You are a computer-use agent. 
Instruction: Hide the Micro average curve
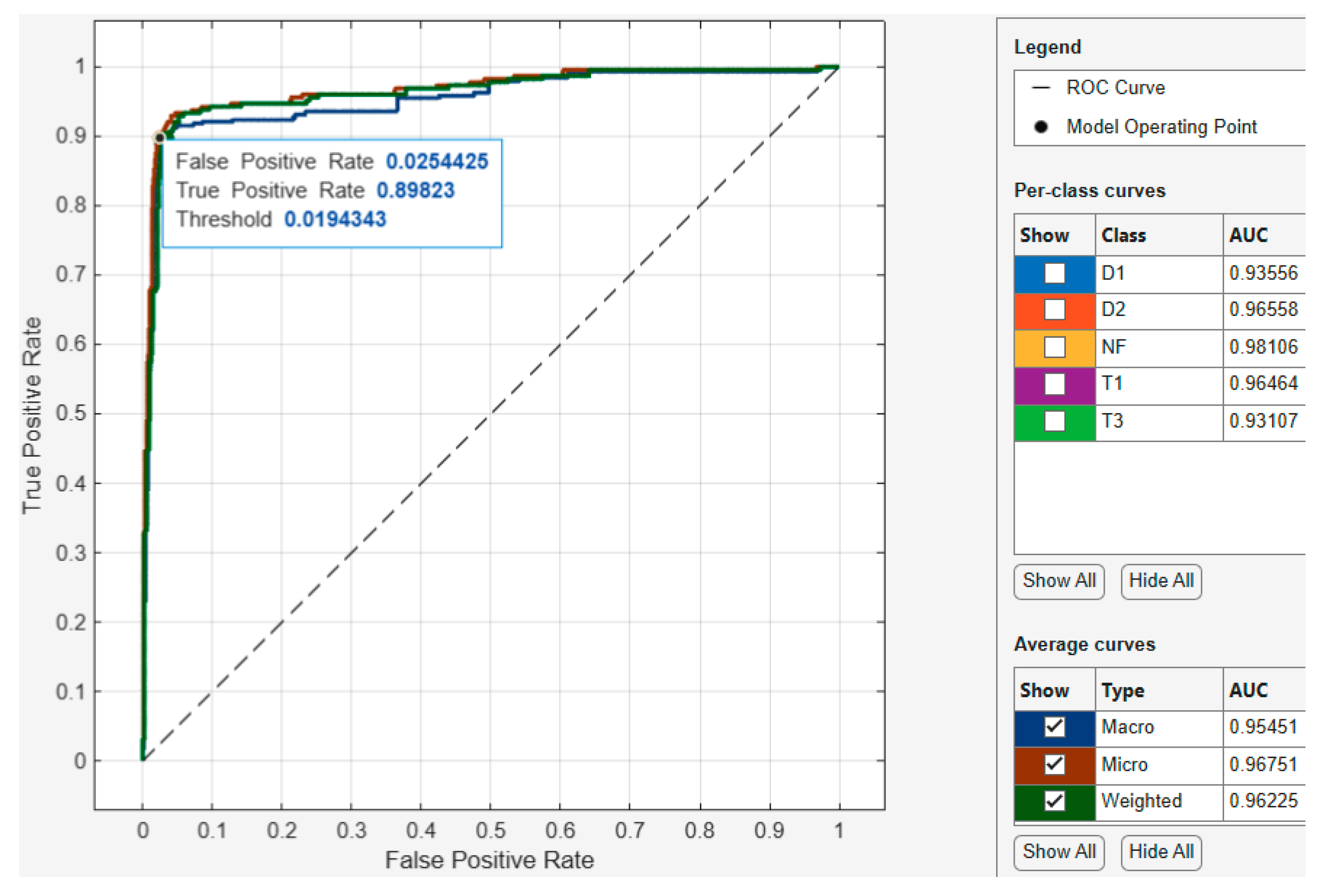1054,764
